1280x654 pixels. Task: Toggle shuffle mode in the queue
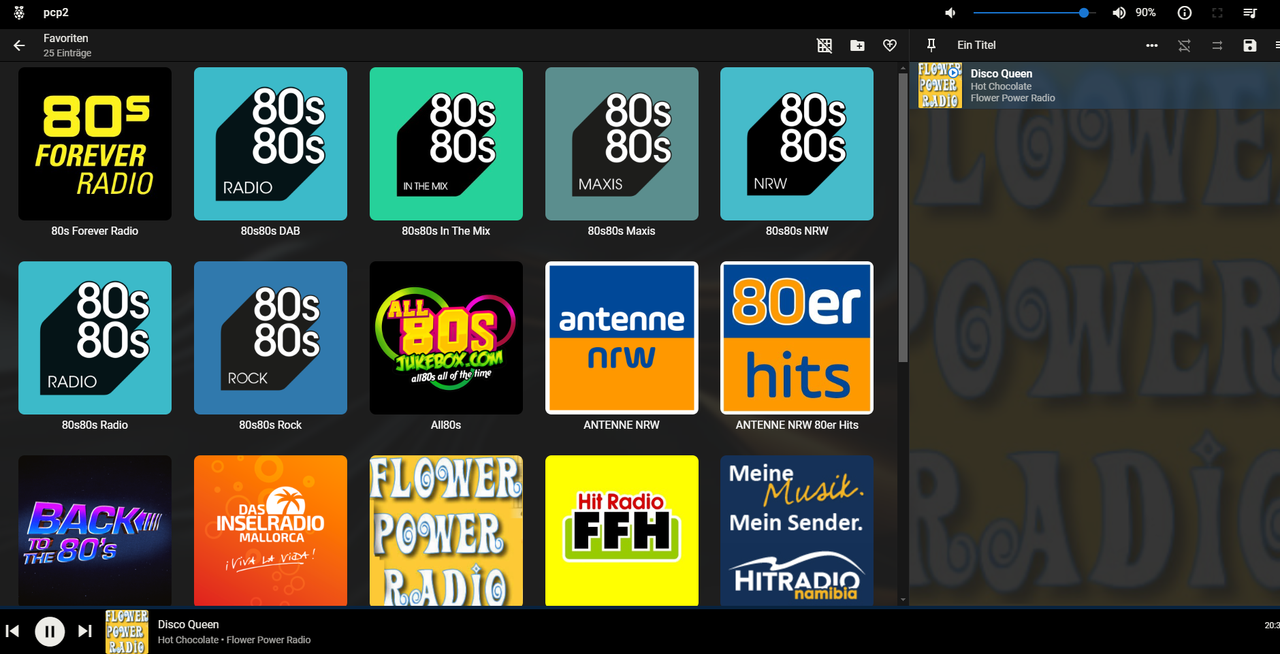click(x=1184, y=45)
